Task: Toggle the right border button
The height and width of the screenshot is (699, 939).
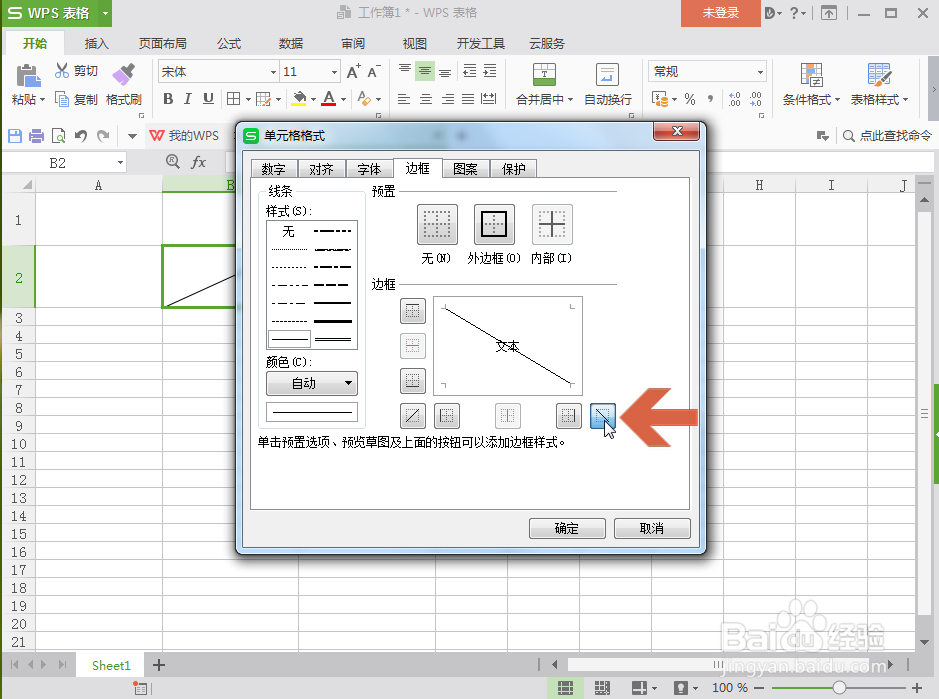Action: (x=568, y=416)
